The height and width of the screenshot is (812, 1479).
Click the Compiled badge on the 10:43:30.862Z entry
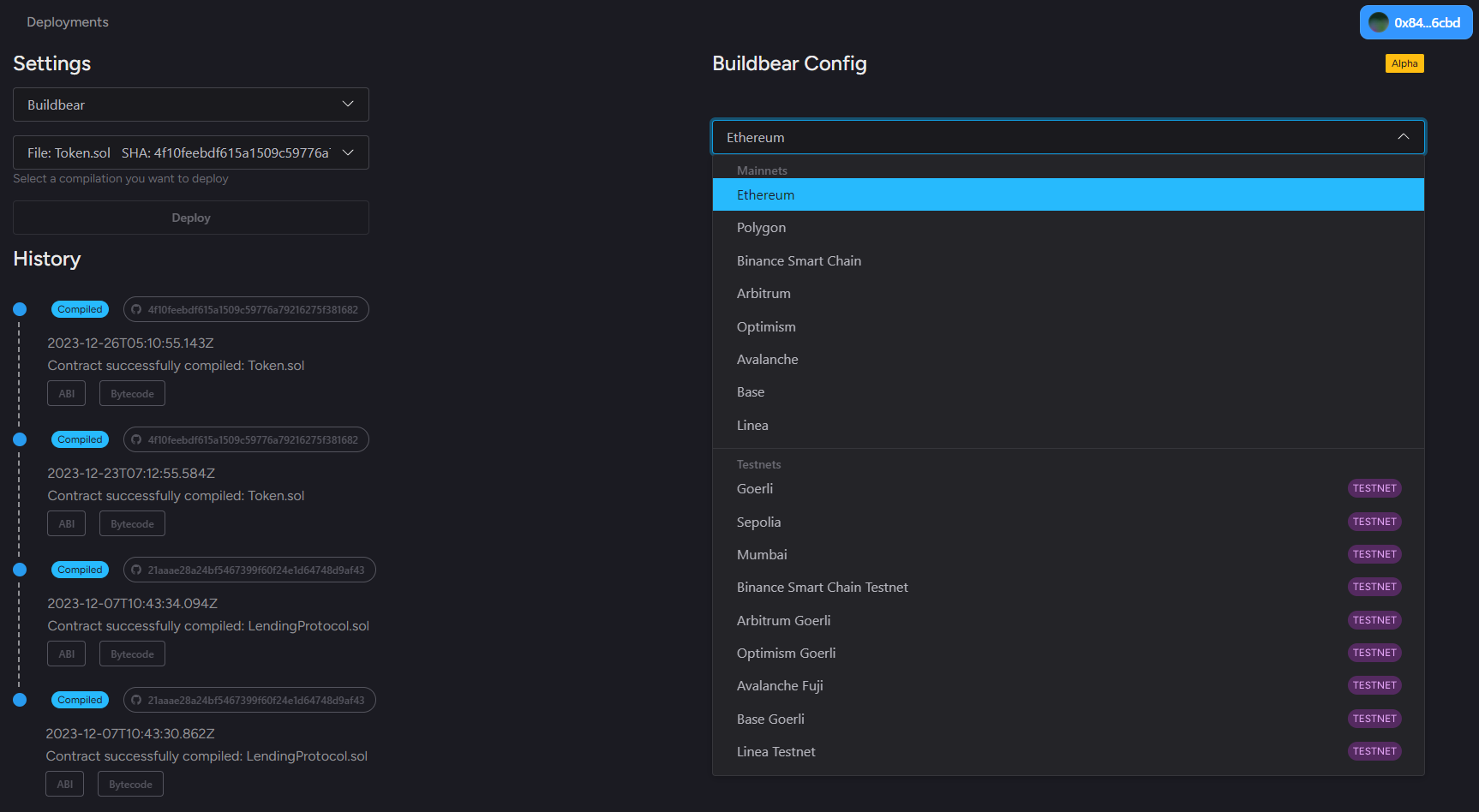click(x=80, y=700)
